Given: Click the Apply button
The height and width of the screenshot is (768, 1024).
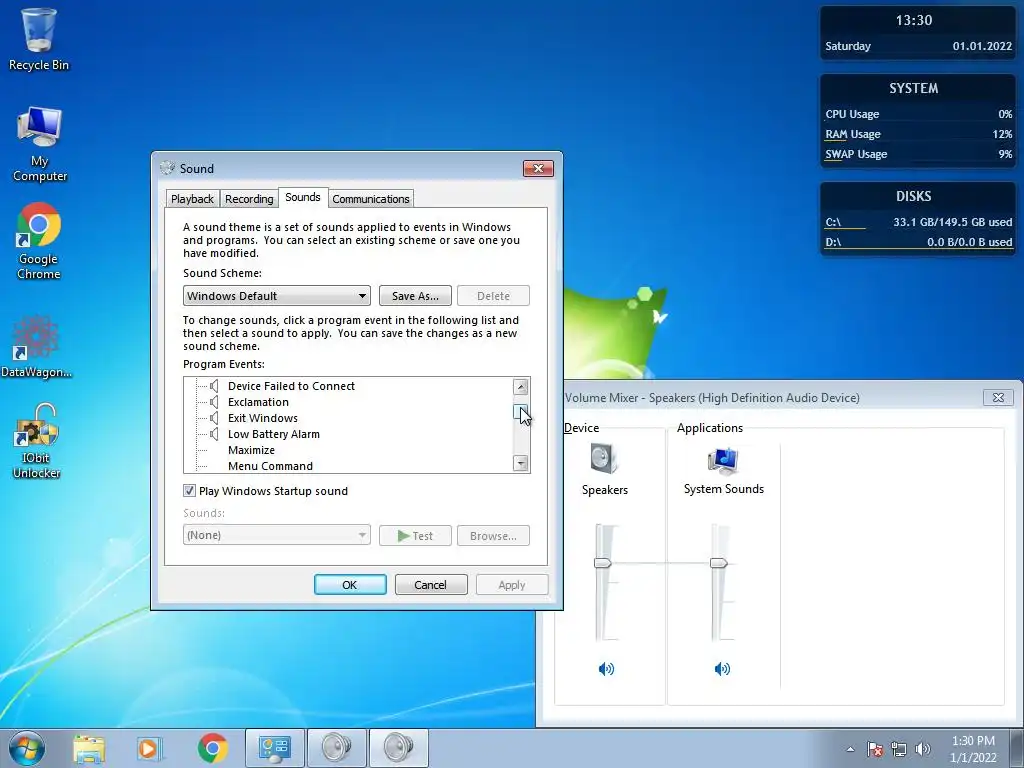Looking at the screenshot, I should click(x=511, y=584).
